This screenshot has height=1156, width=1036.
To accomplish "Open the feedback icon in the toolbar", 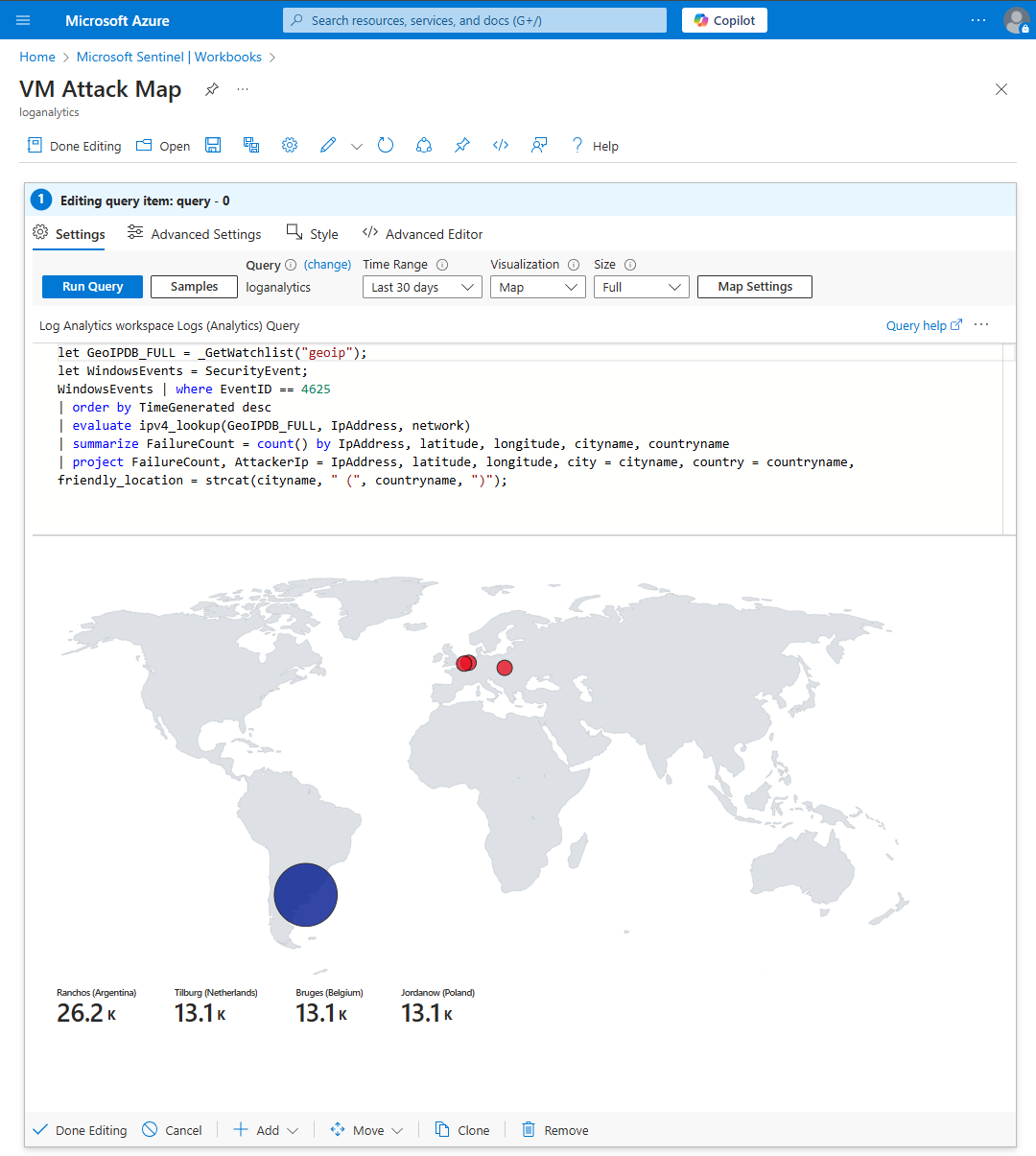I will [x=539, y=145].
